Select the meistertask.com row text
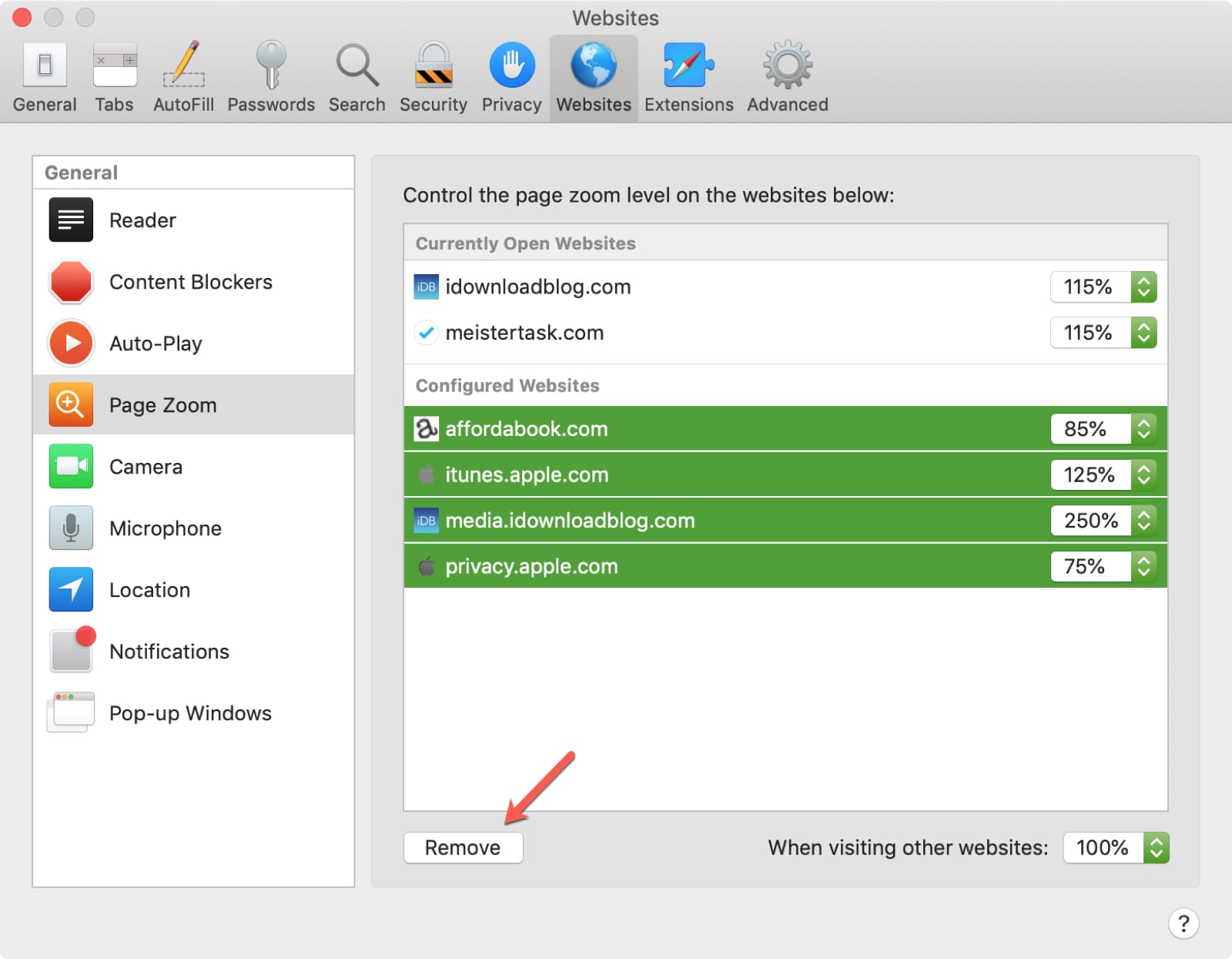This screenshot has height=959, width=1232. (524, 333)
